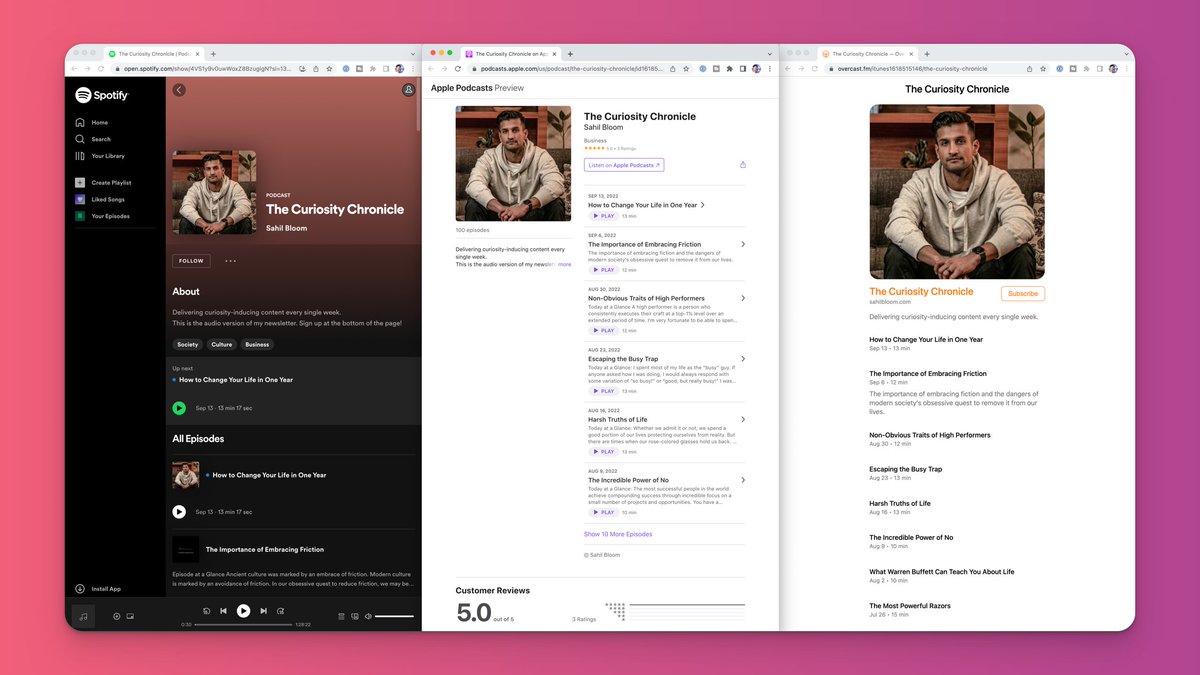Open Your Library in the Spotify sidebar
This screenshot has height=675, width=1200.
click(108, 156)
